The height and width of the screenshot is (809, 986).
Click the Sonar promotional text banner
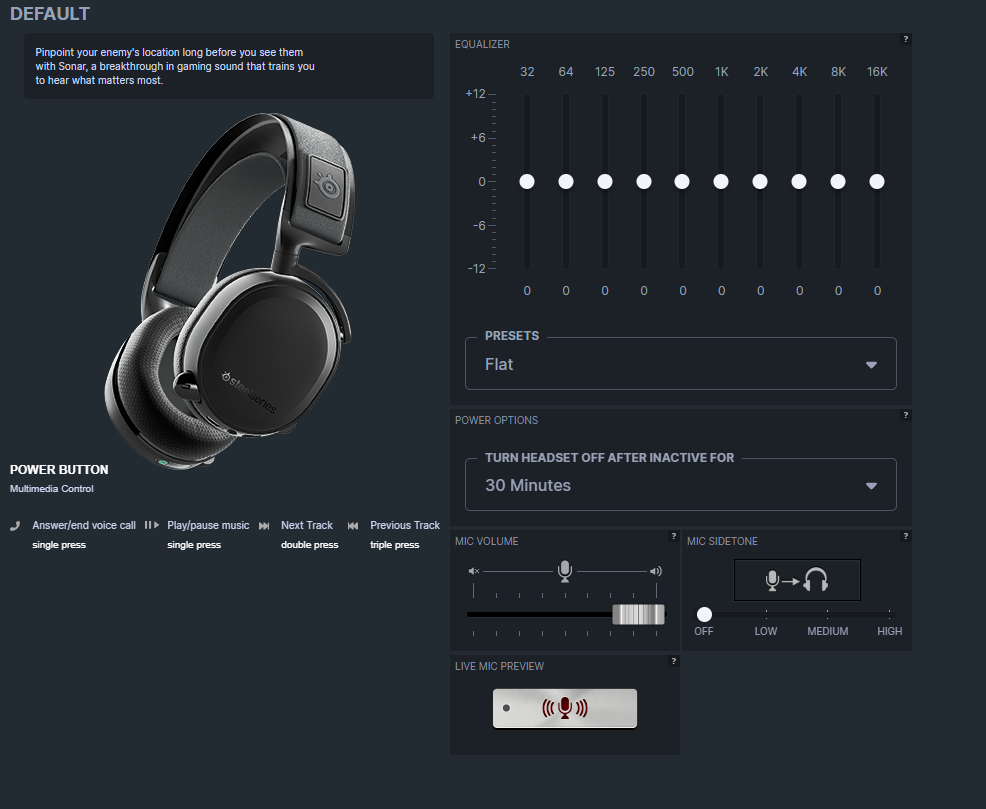[228, 66]
